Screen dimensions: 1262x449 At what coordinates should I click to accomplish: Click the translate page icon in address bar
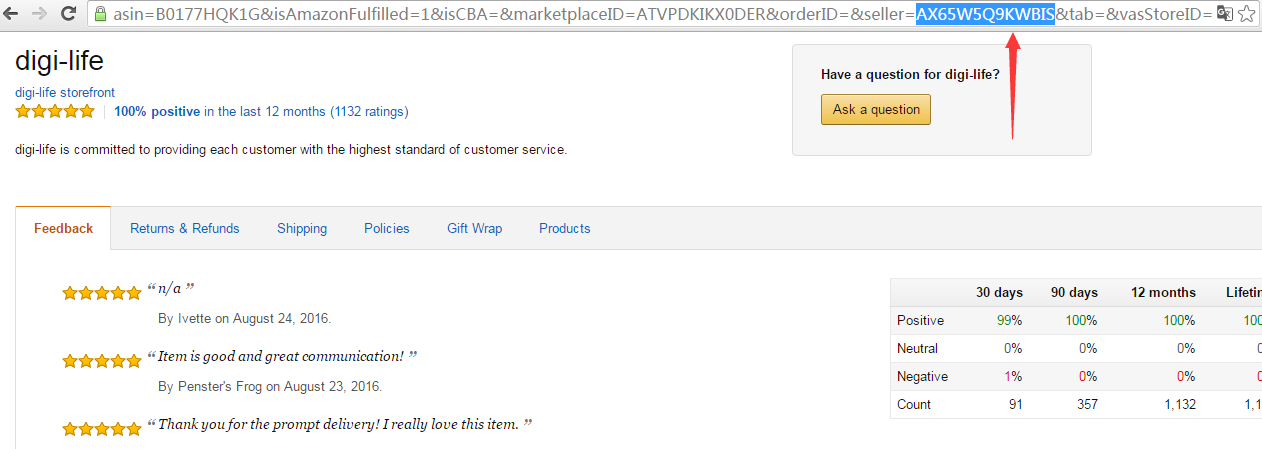1224,14
